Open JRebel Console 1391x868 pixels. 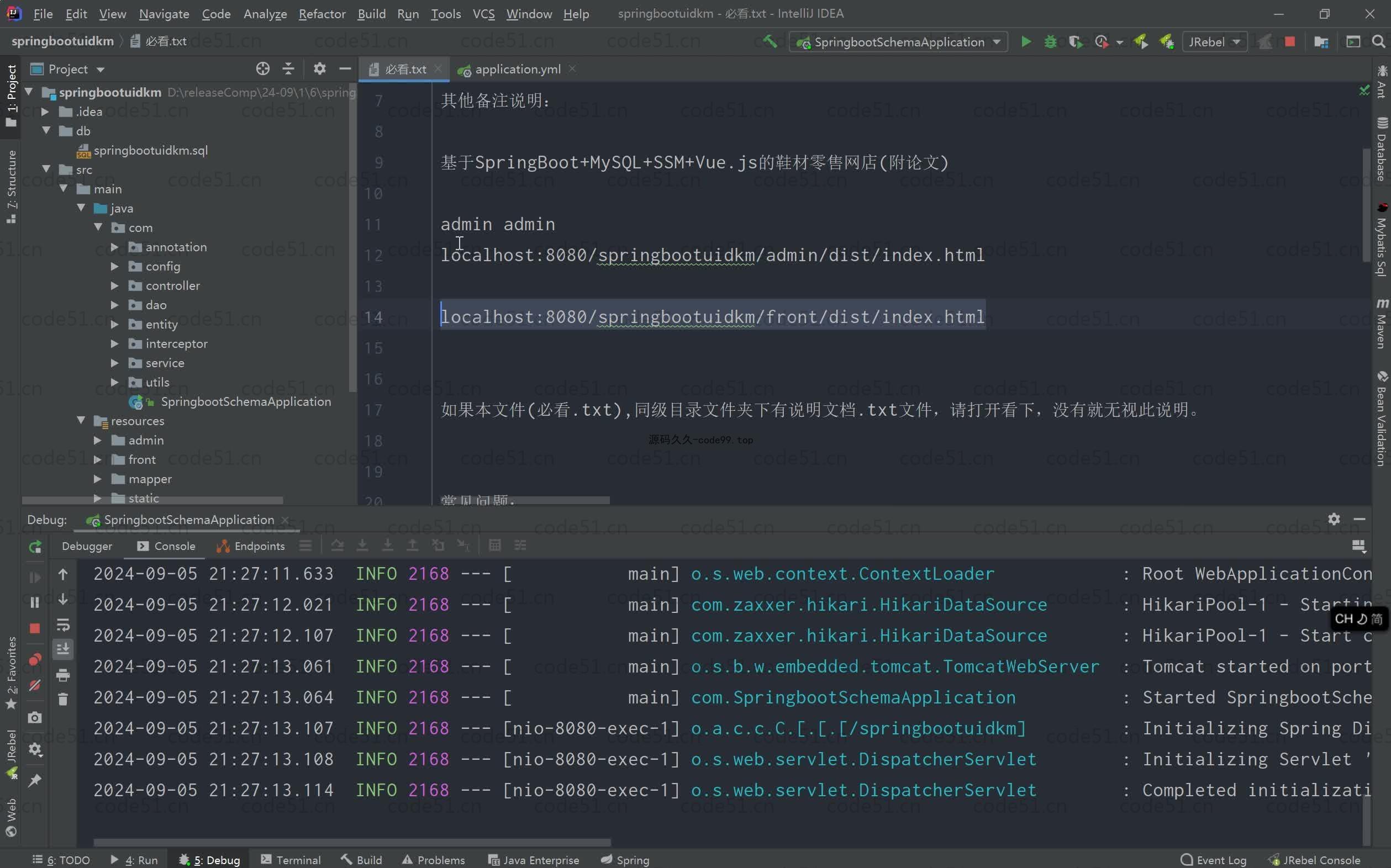pos(1314,859)
